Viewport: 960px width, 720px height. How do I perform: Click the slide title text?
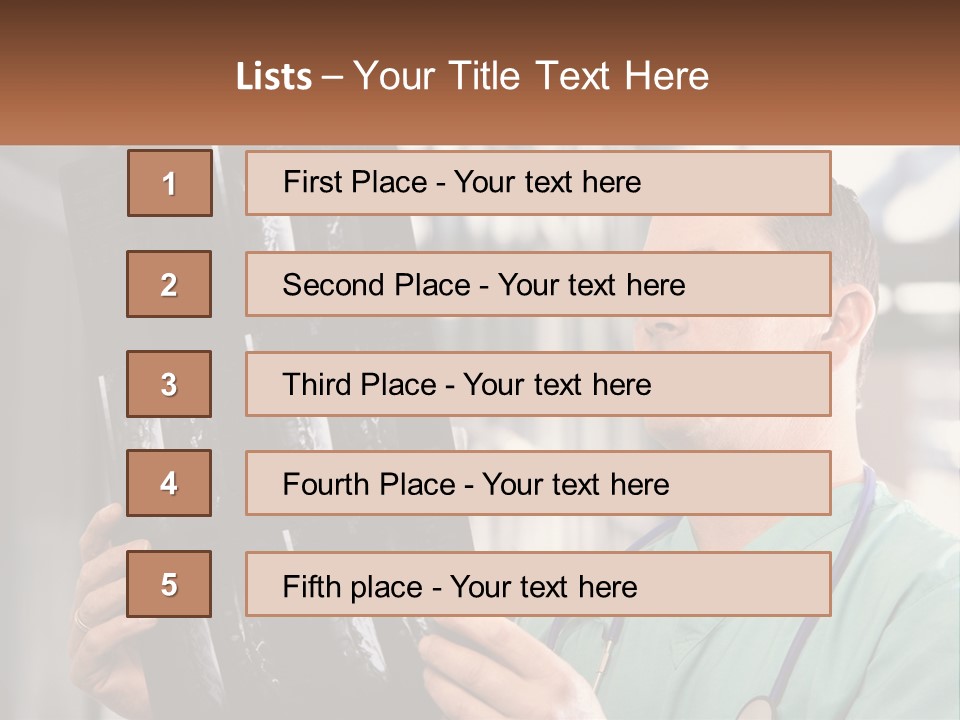tap(473, 76)
